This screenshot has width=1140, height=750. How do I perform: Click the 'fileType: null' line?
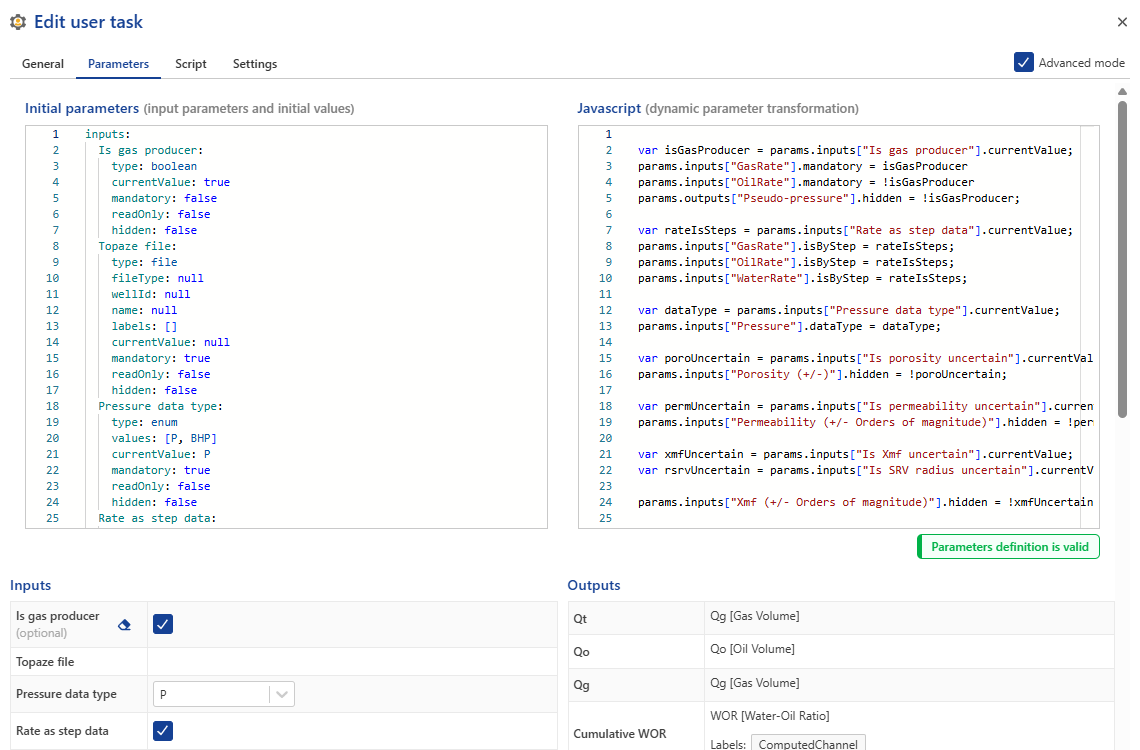click(x=157, y=278)
